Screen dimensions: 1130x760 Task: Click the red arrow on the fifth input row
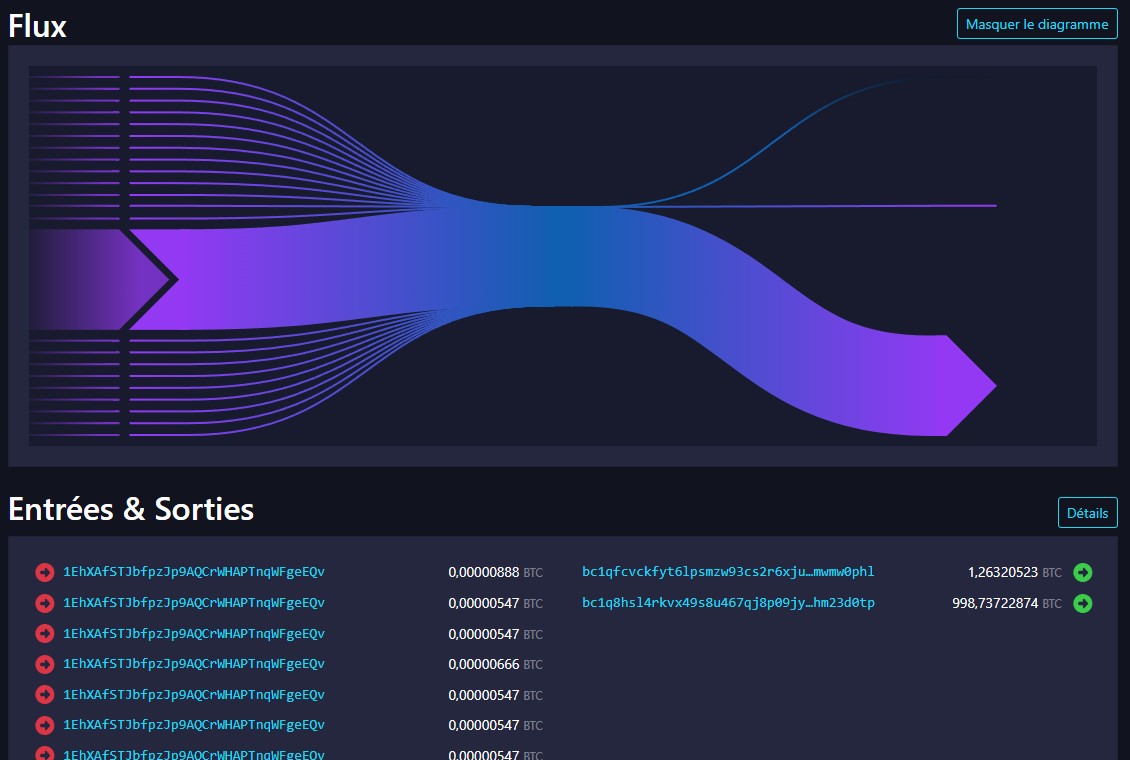pos(44,694)
